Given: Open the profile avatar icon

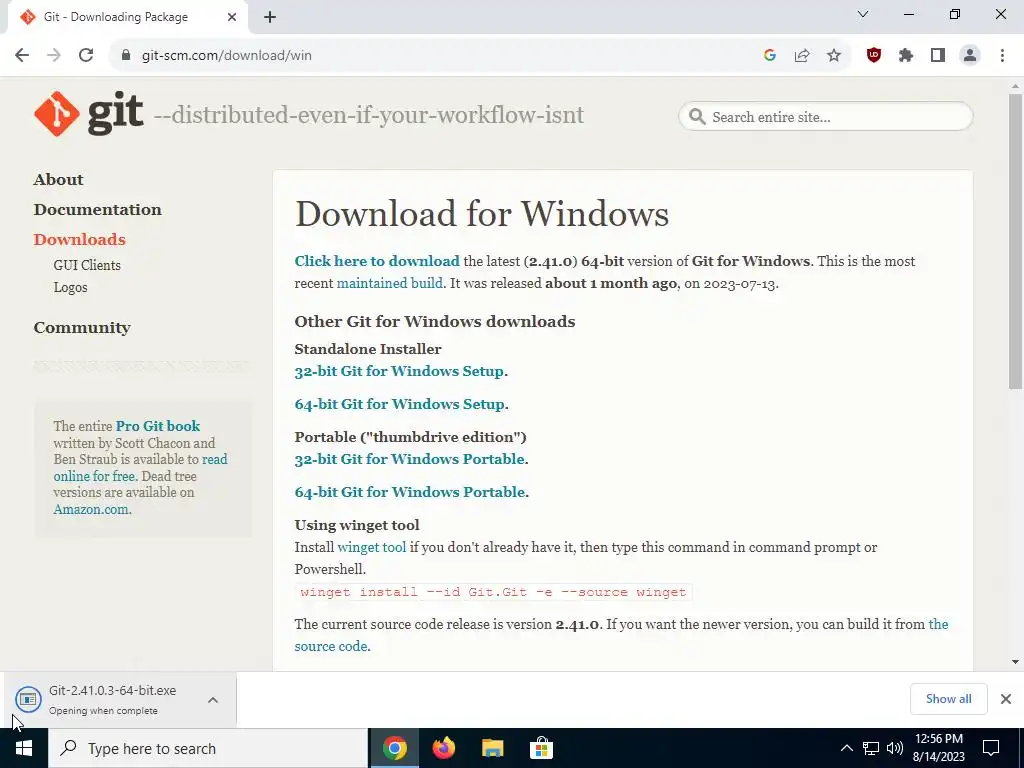Looking at the screenshot, I should click(970, 56).
